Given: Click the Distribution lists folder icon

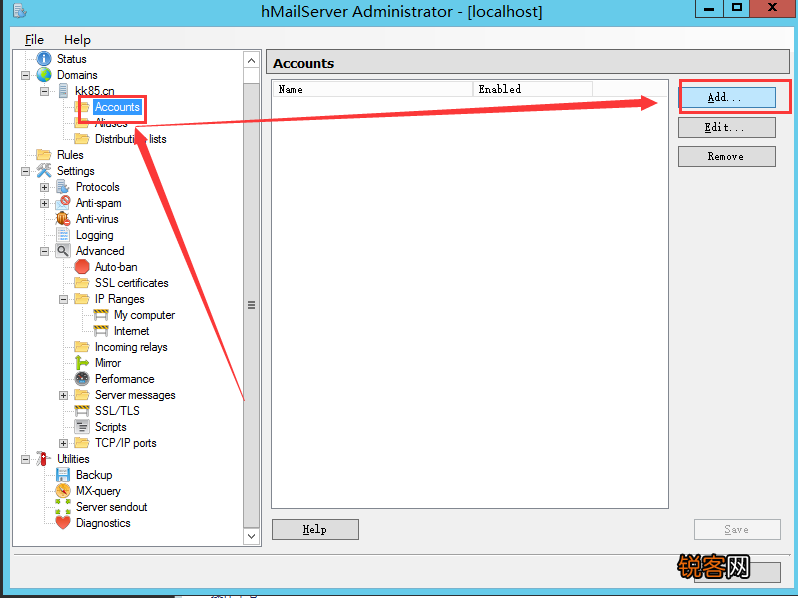Looking at the screenshot, I should pyautogui.click(x=81, y=139).
